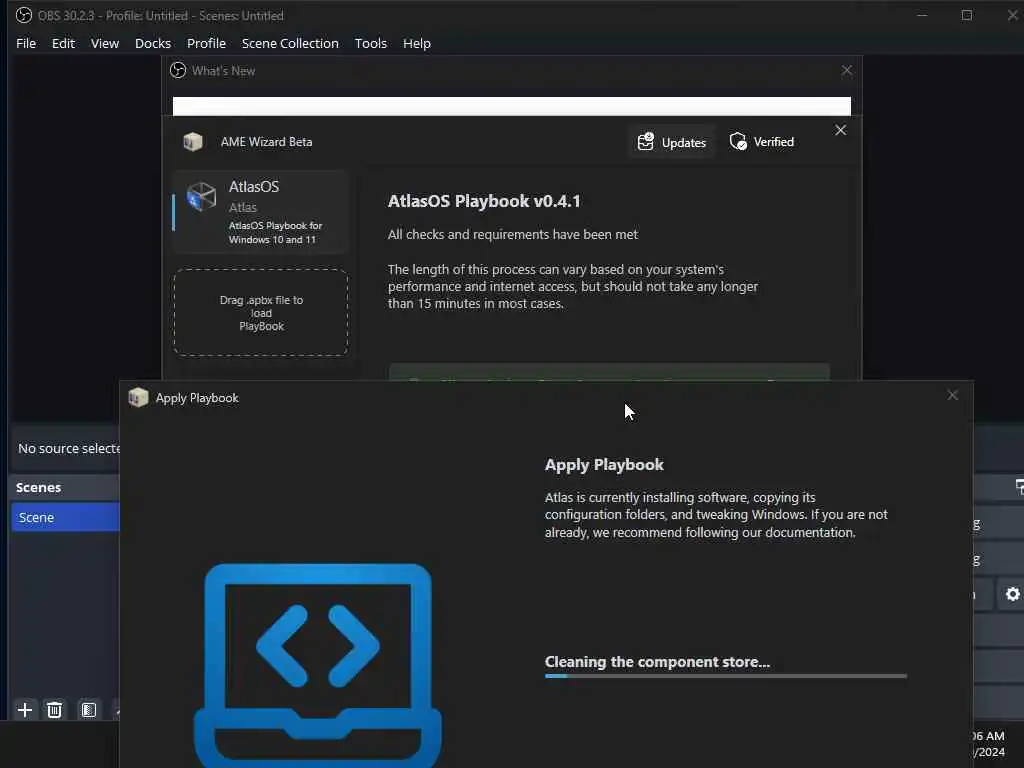1024x768 pixels.
Task: Click the Updates button in AME Wizard
Action: click(x=672, y=142)
